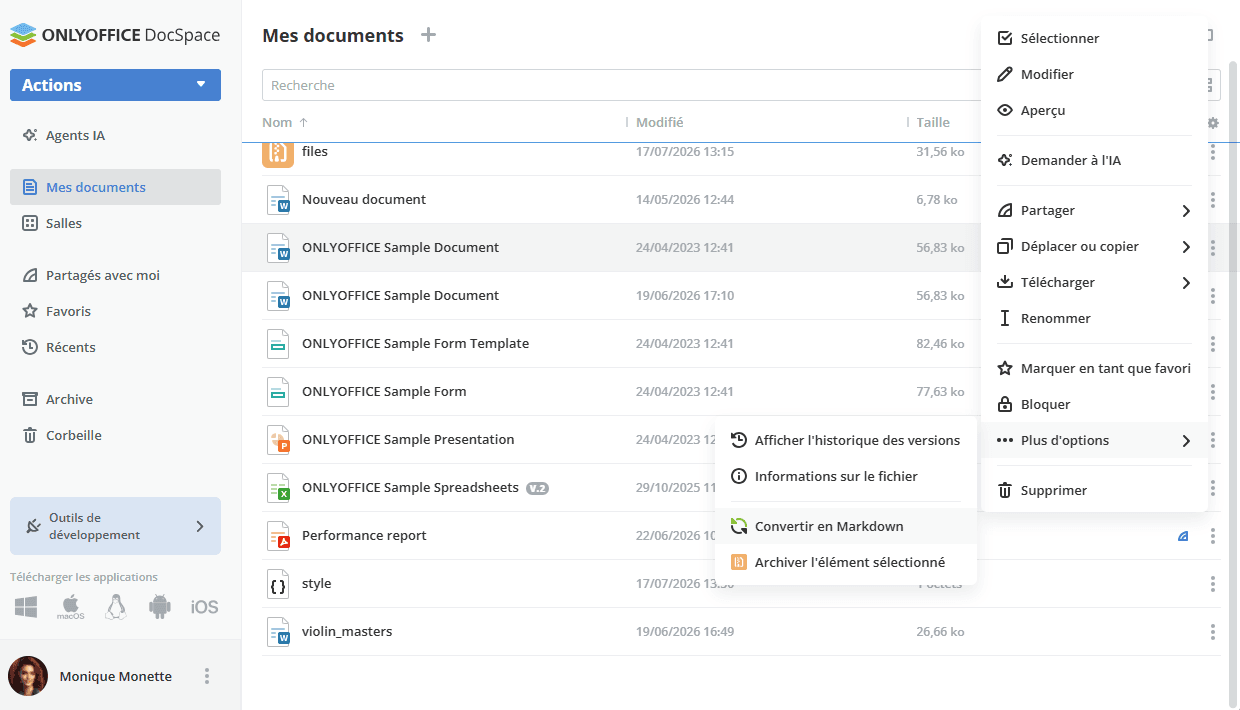Click the V.2 version badge
Viewport: 1240px width, 710px height.
(x=538, y=488)
